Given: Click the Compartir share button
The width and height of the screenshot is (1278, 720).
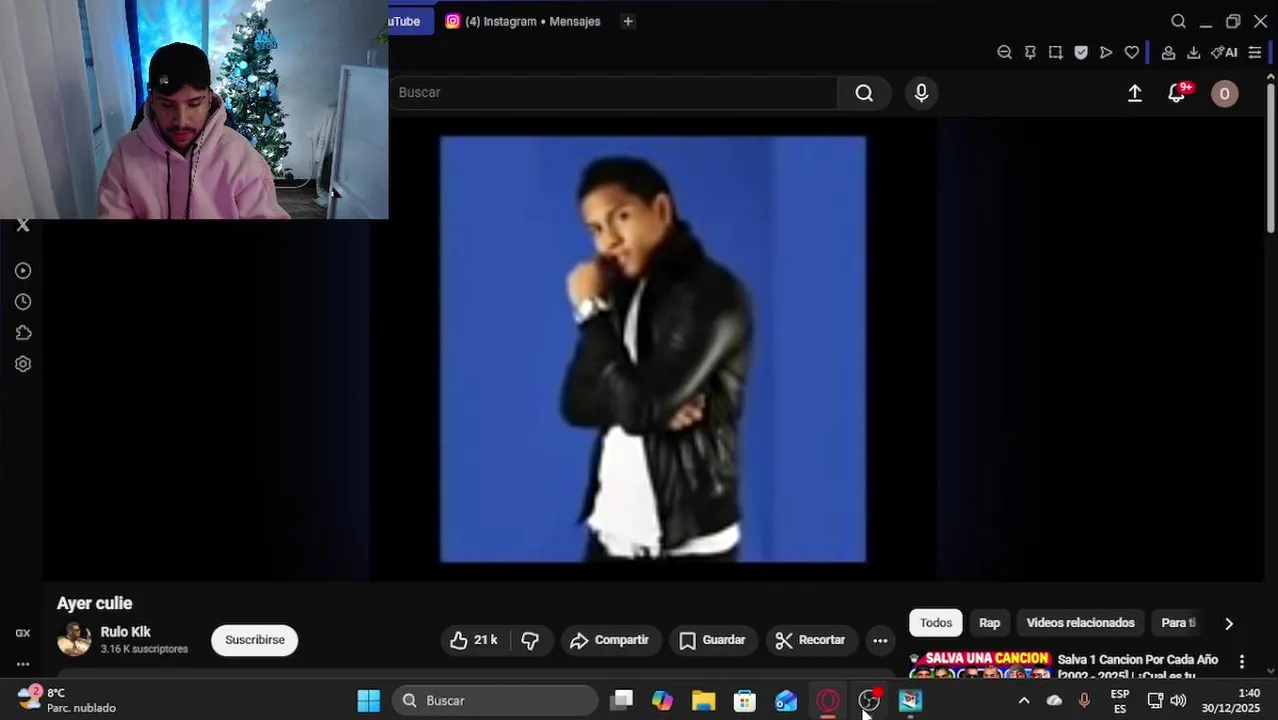Looking at the screenshot, I should point(609,640).
